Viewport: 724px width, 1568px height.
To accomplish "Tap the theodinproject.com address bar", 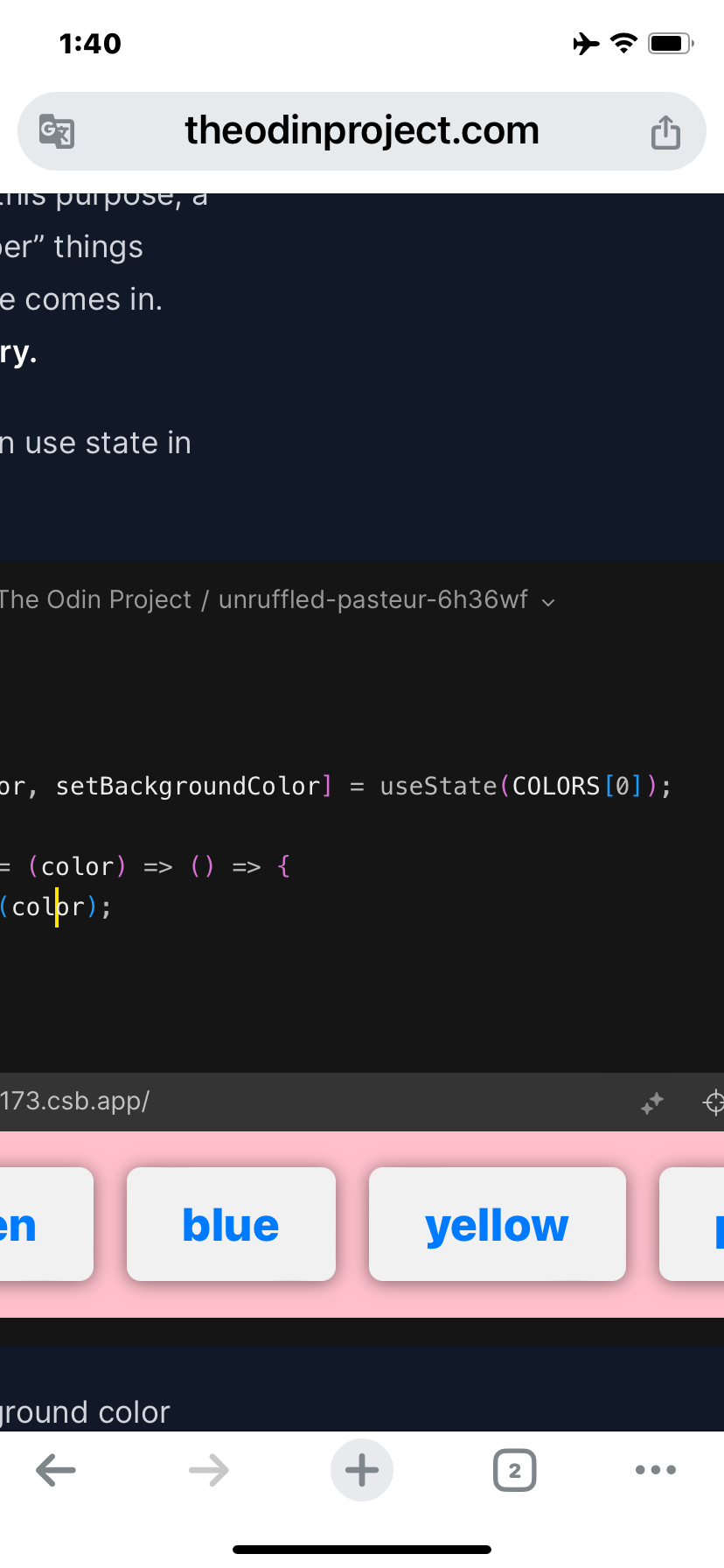I will [361, 130].
